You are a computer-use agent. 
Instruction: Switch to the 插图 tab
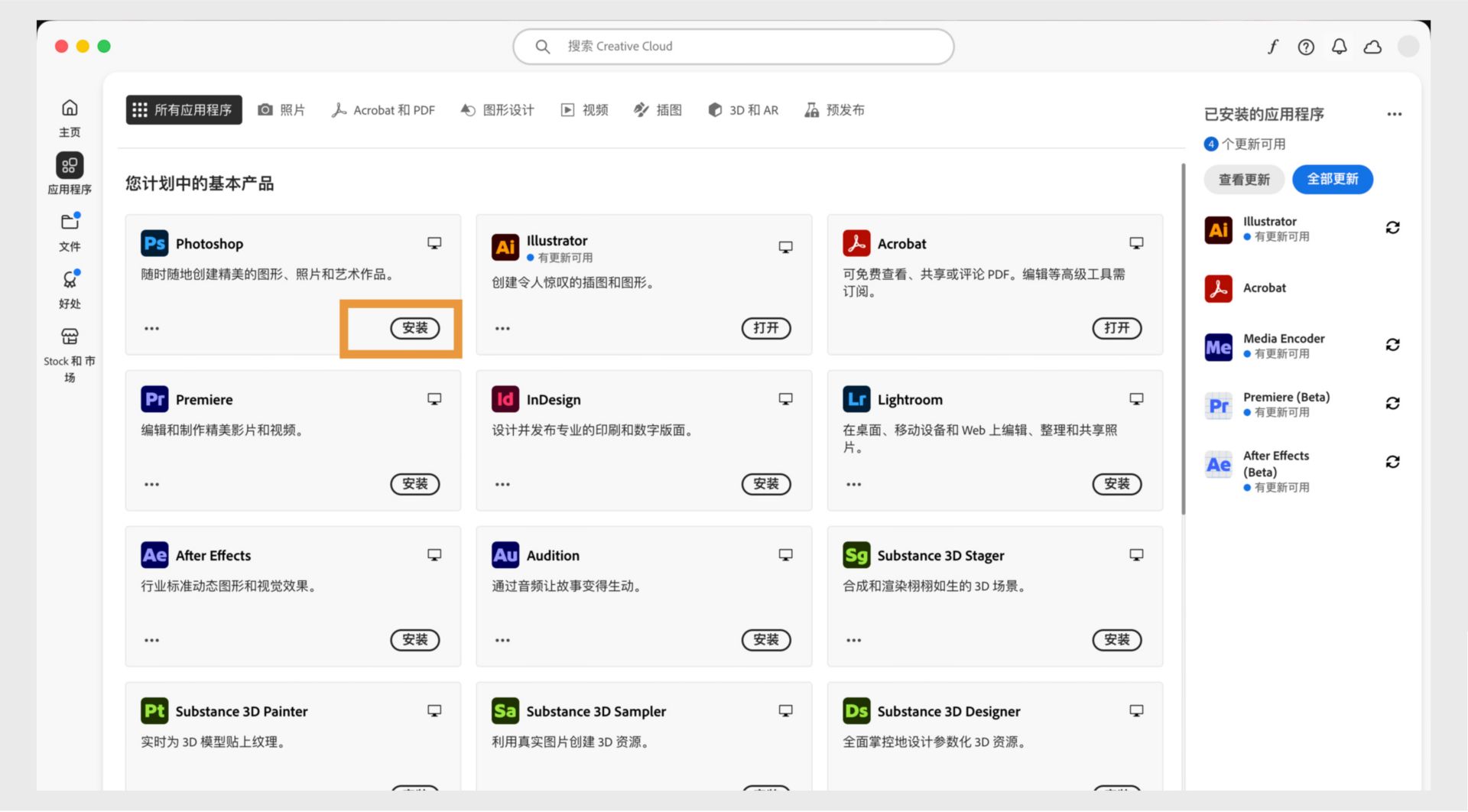click(658, 110)
